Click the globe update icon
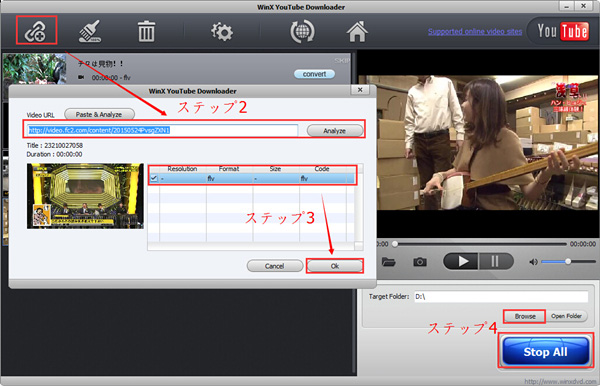Viewport: 600px width, 386px height. click(x=302, y=32)
